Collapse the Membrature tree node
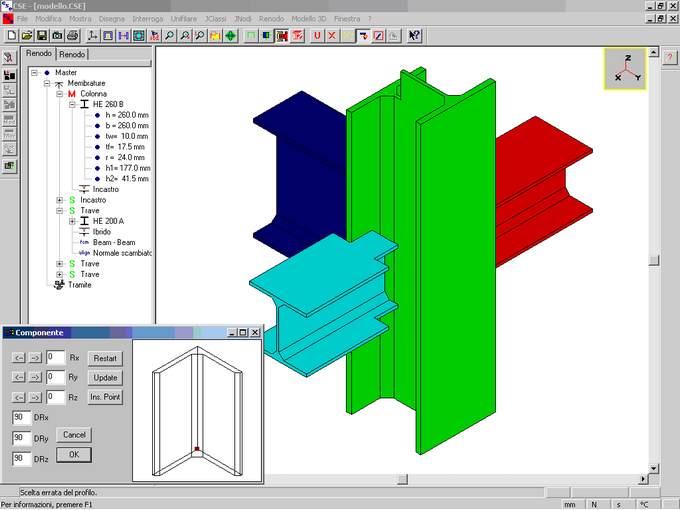Image resolution: width=680 pixels, height=510 pixels. [47, 83]
